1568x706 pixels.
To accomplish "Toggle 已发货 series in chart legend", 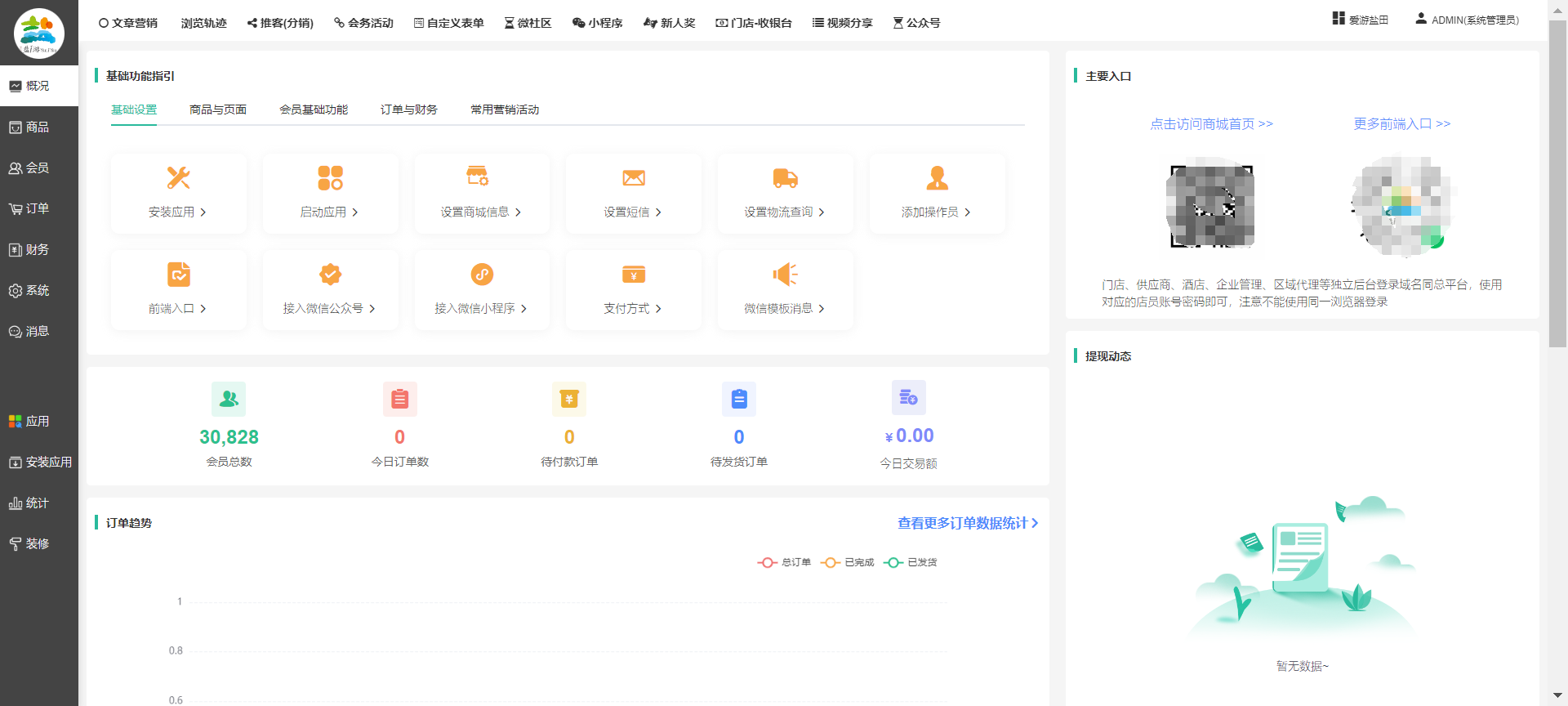I will [x=911, y=562].
